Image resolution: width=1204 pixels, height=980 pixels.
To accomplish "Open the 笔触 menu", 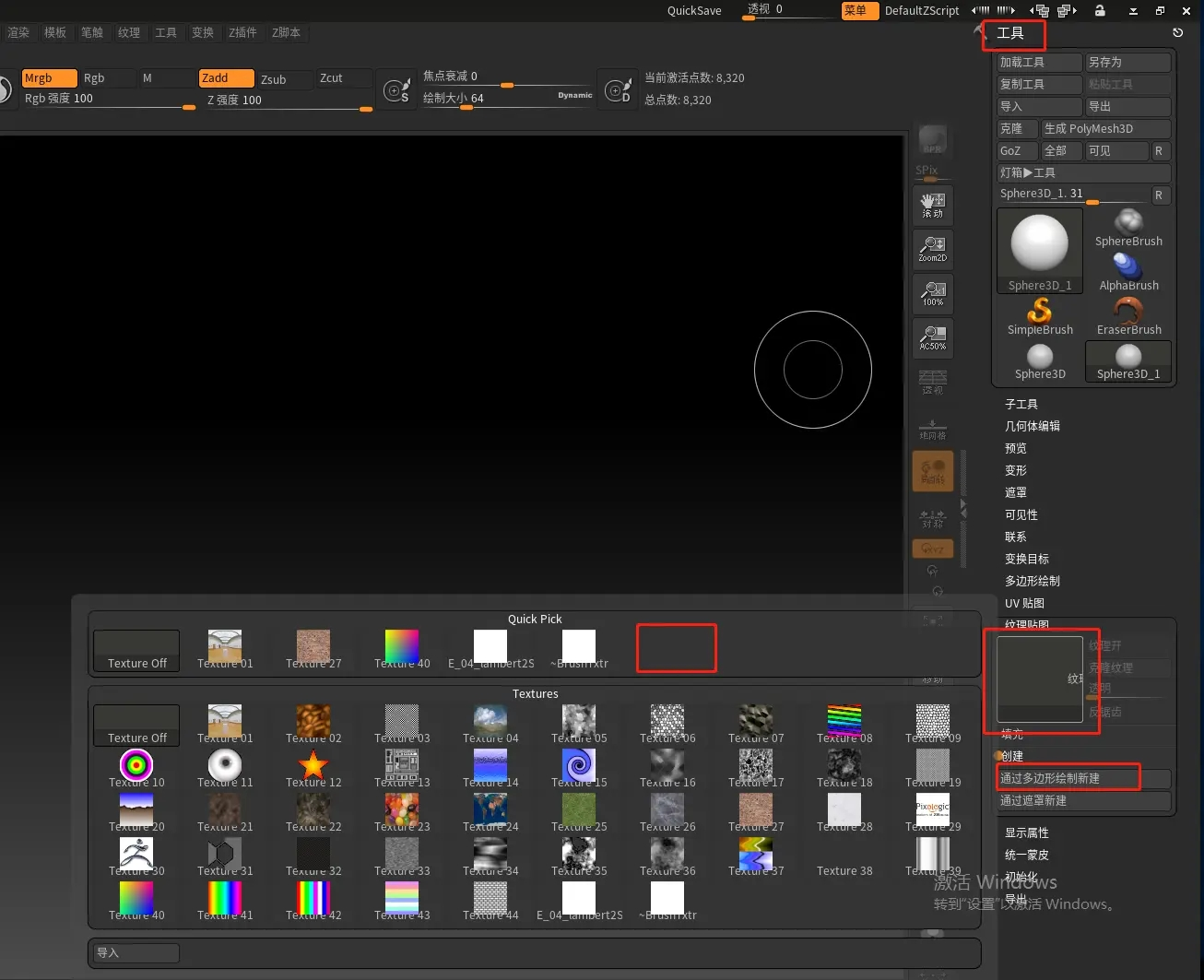I will pyautogui.click(x=92, y=32).
